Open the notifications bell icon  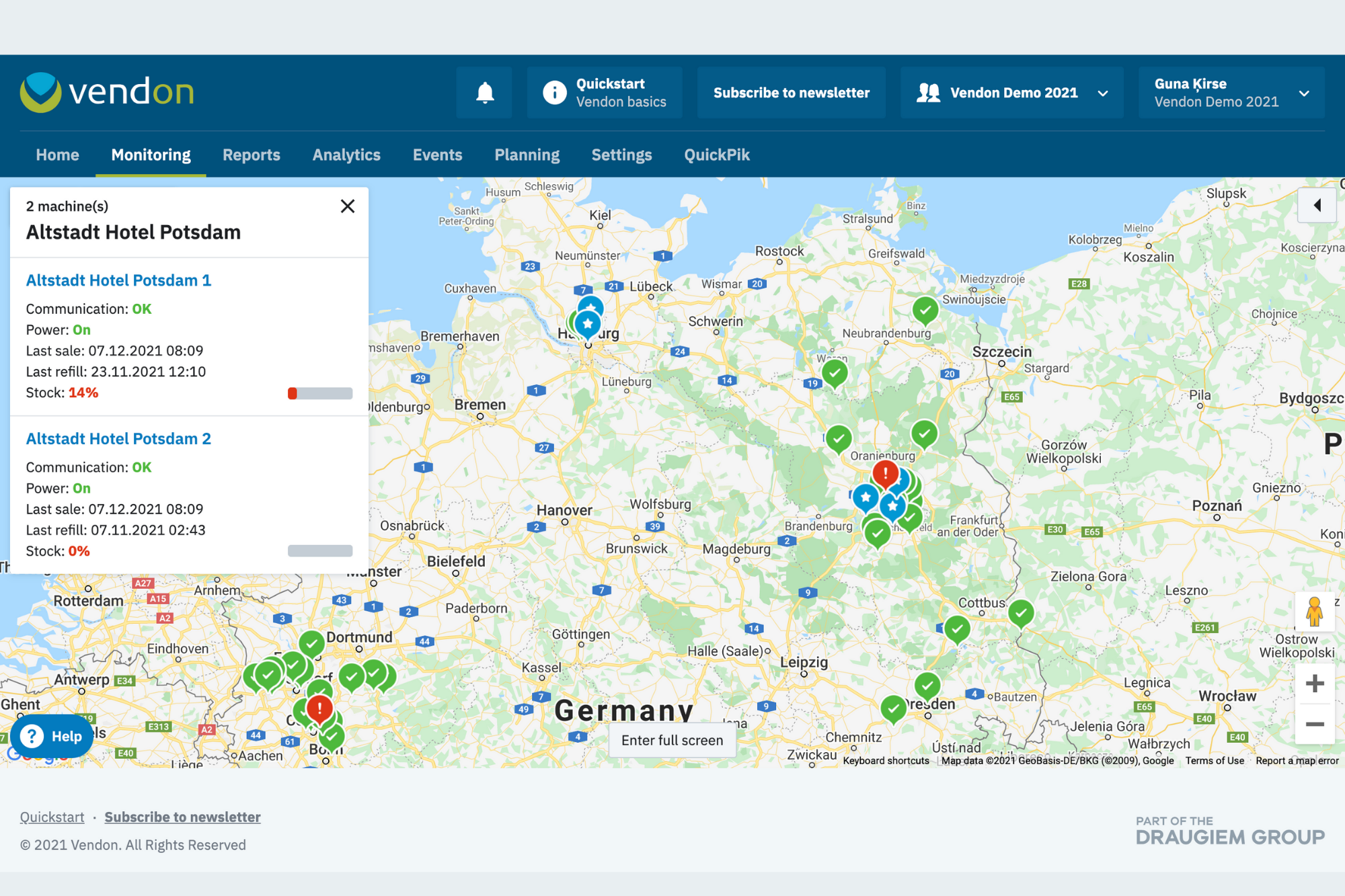484,93
